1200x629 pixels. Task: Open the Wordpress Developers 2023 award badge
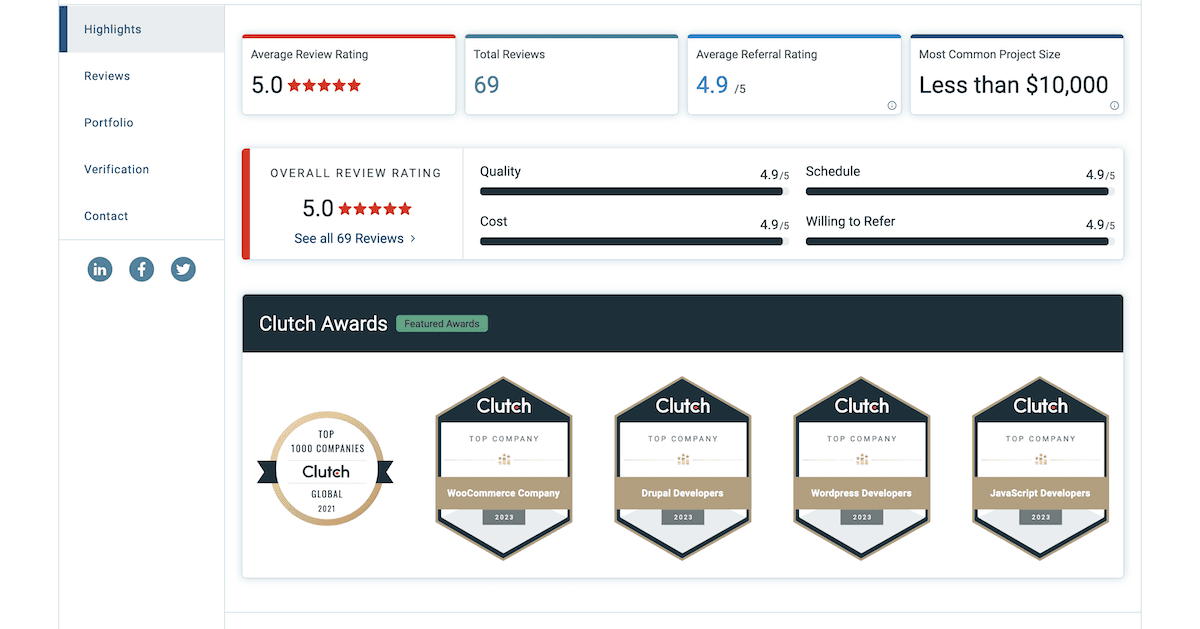point(861,468)
